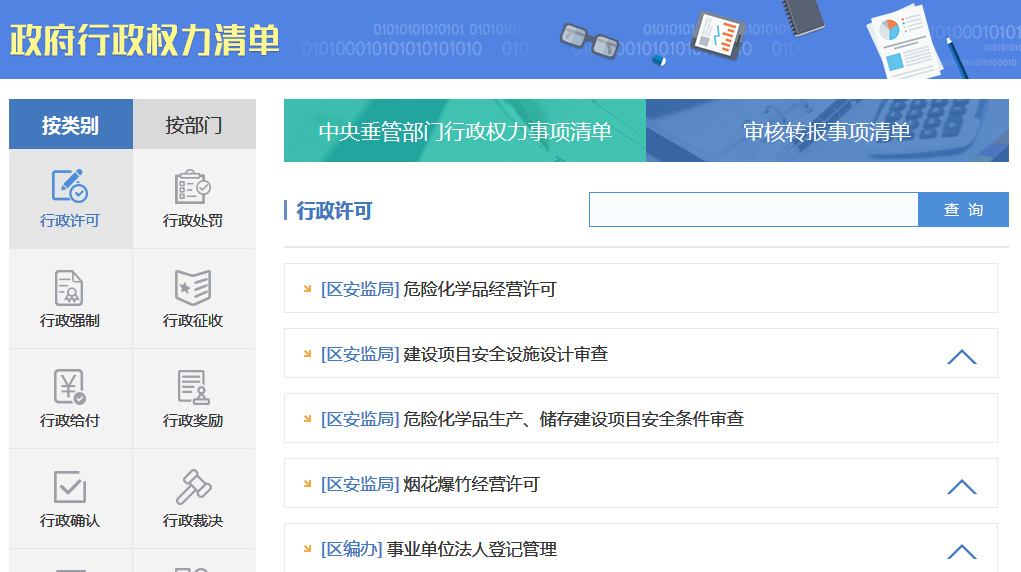Image resolution: width=1021 pixels, height=572 pixels.
Task: Click the 行政许可 section heading
Action: point(334,210)
